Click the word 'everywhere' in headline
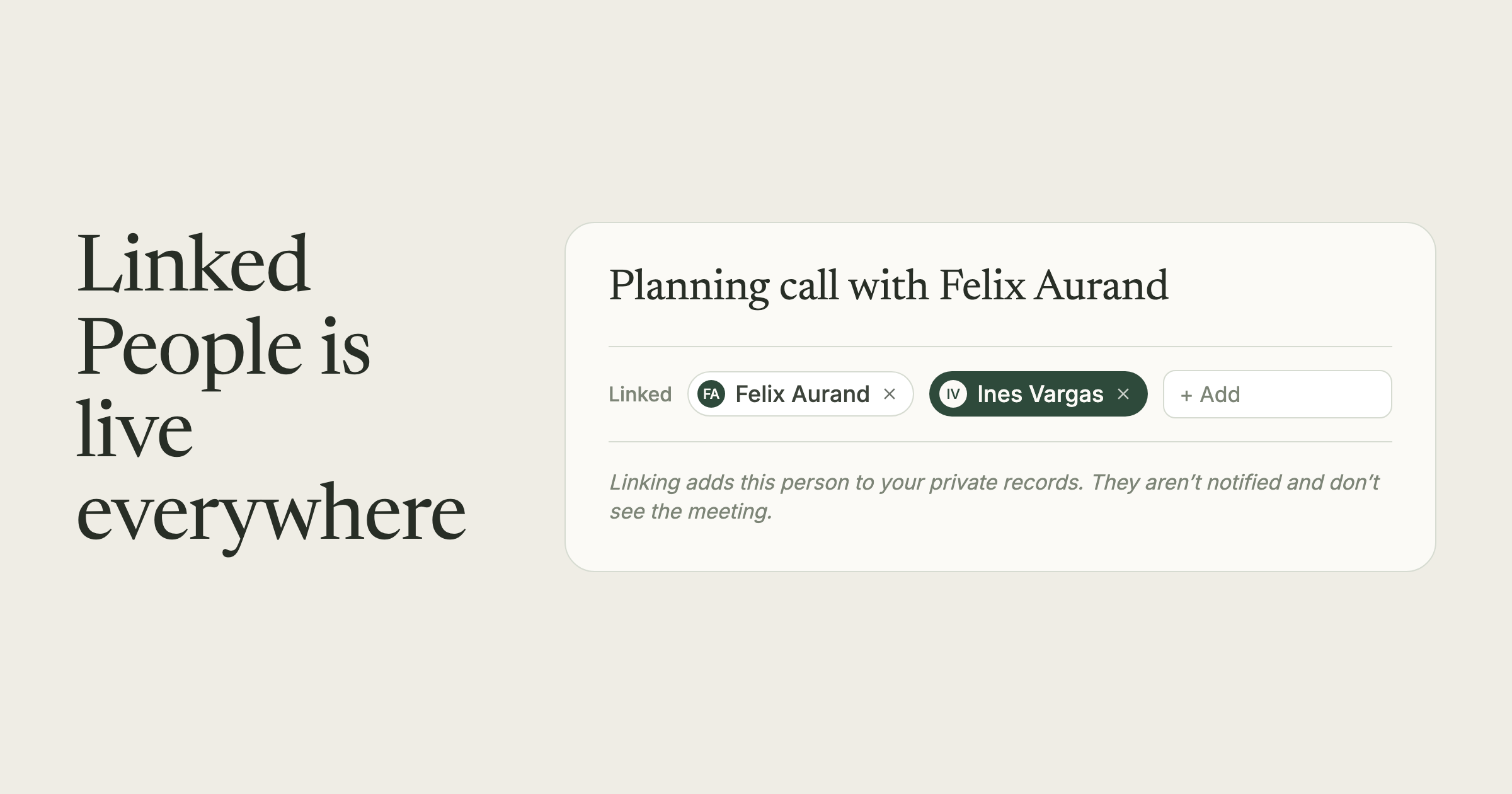 (271, 513)
